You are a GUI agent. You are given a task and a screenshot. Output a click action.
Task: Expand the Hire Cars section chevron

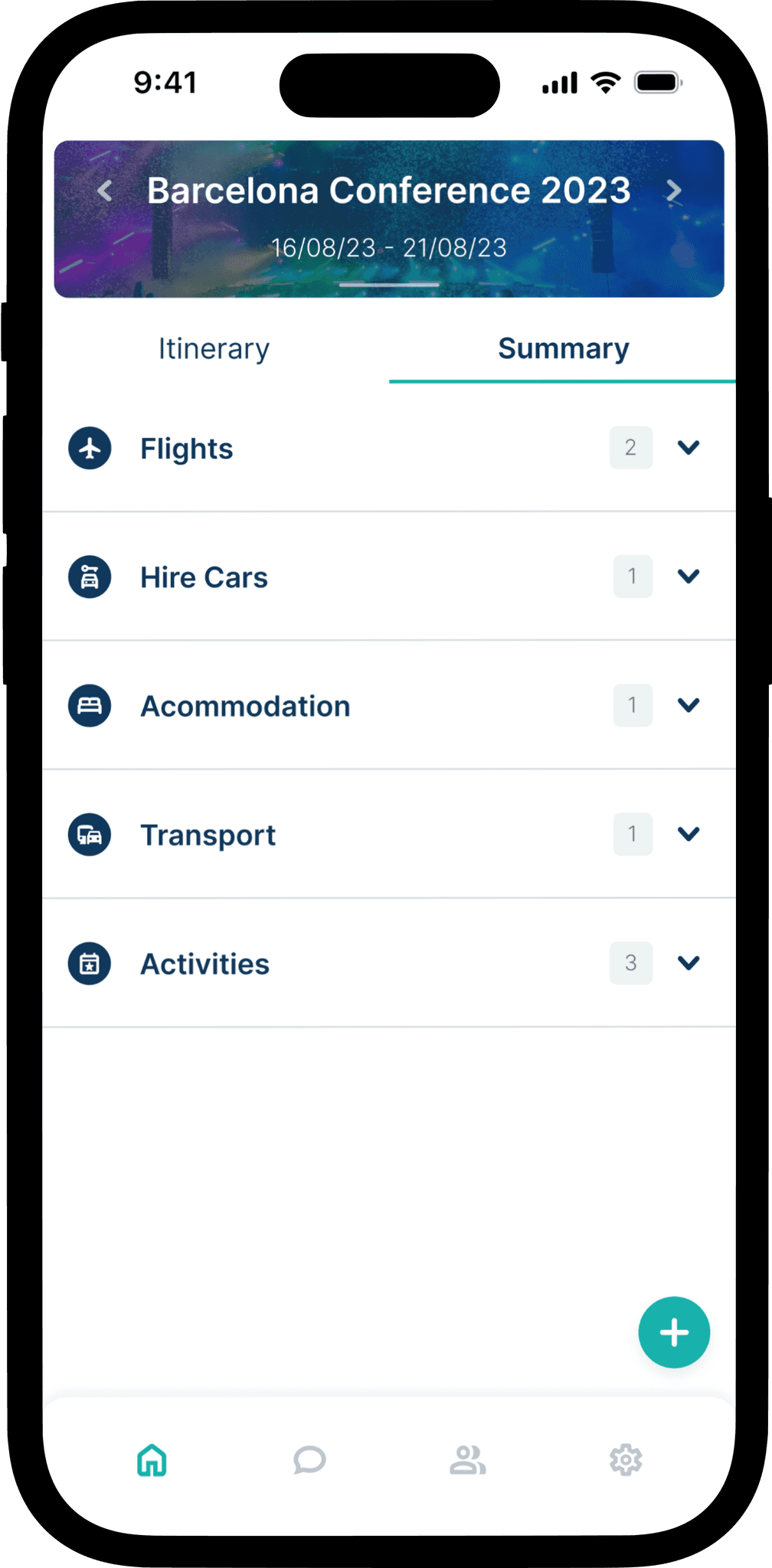coord(689,576)
